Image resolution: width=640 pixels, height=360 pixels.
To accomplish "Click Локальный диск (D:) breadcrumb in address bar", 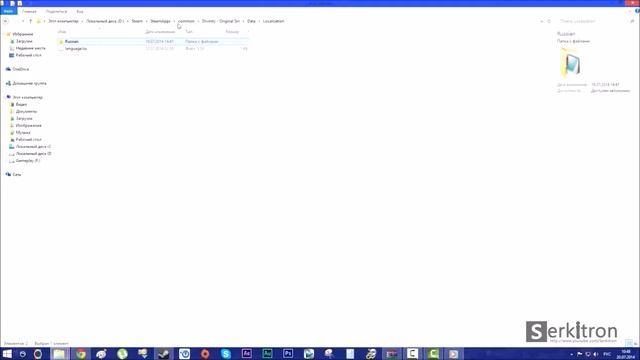I will 105,21.
